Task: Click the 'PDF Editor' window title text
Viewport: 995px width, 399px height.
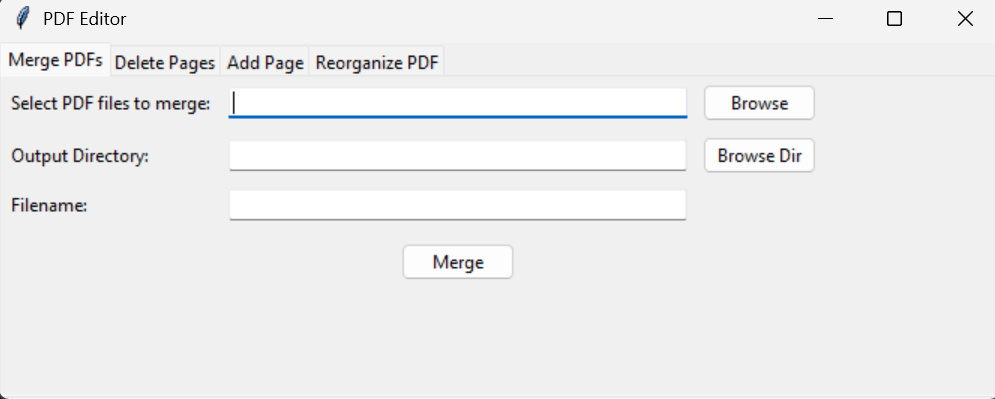Action: point(84,19)
